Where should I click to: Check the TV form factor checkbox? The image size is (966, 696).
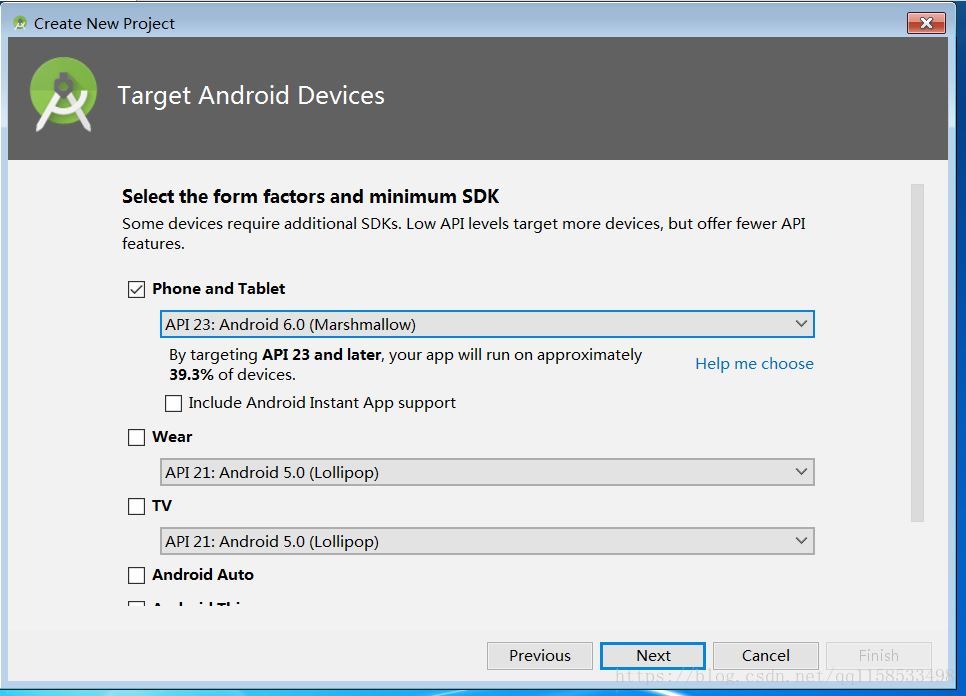tap(136, 506)
